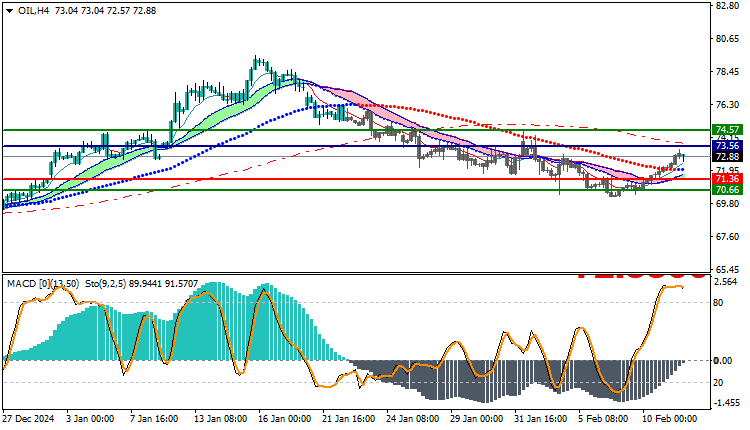Select the green 70.66 price level tag

tap(727, 190)
